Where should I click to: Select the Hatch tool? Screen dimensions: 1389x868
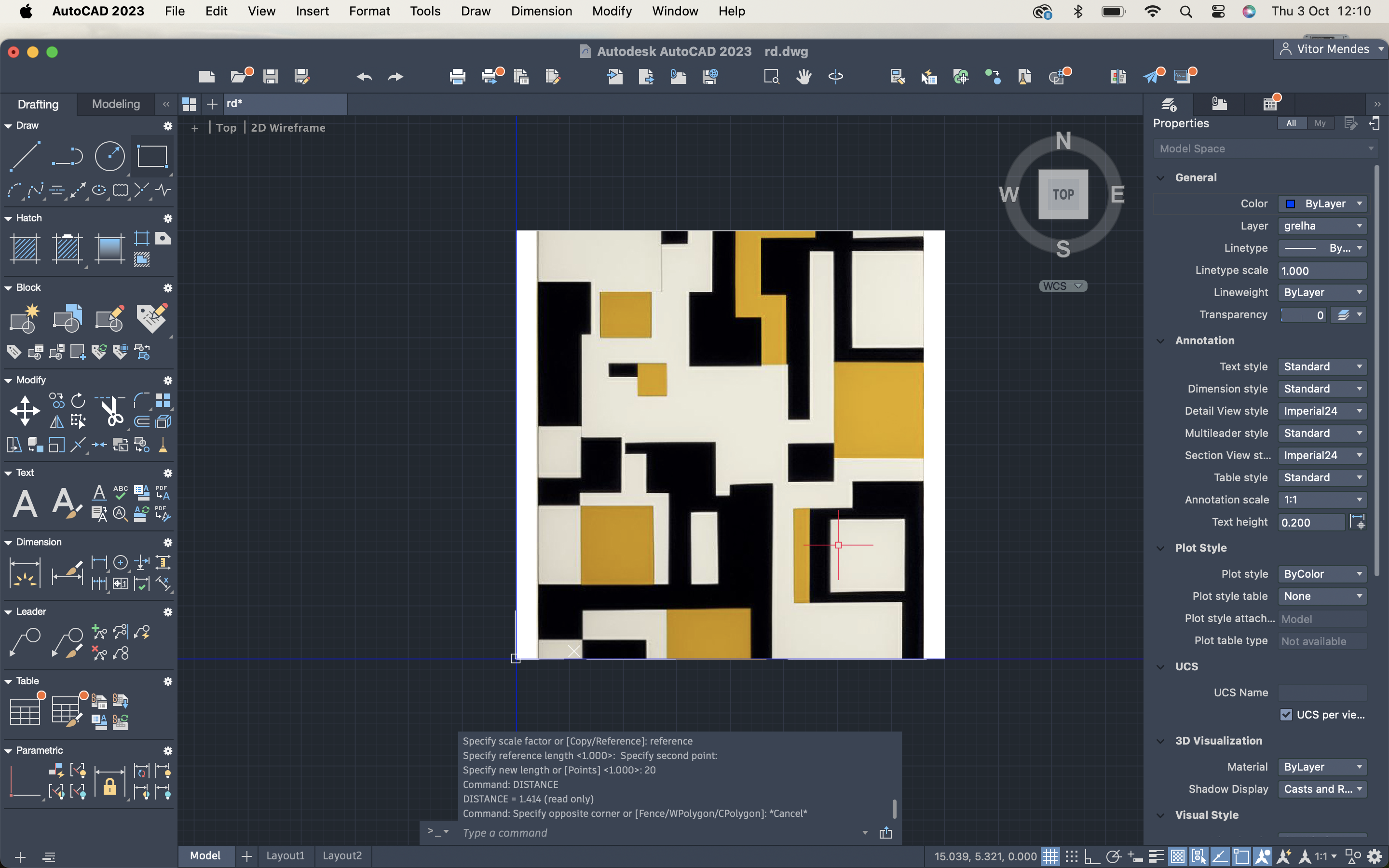point(25,248)
